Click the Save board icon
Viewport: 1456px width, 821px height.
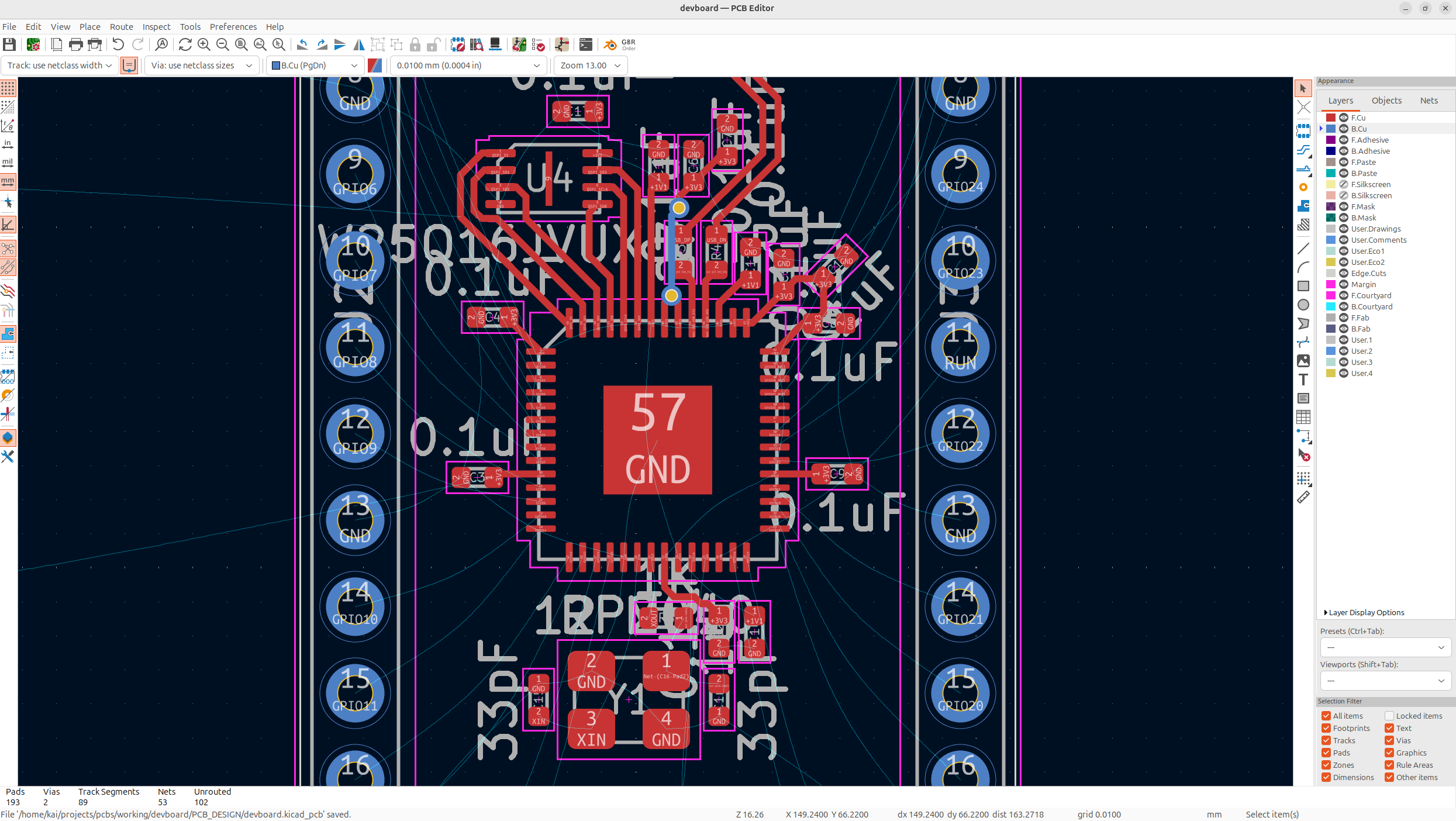coord(9,44)
